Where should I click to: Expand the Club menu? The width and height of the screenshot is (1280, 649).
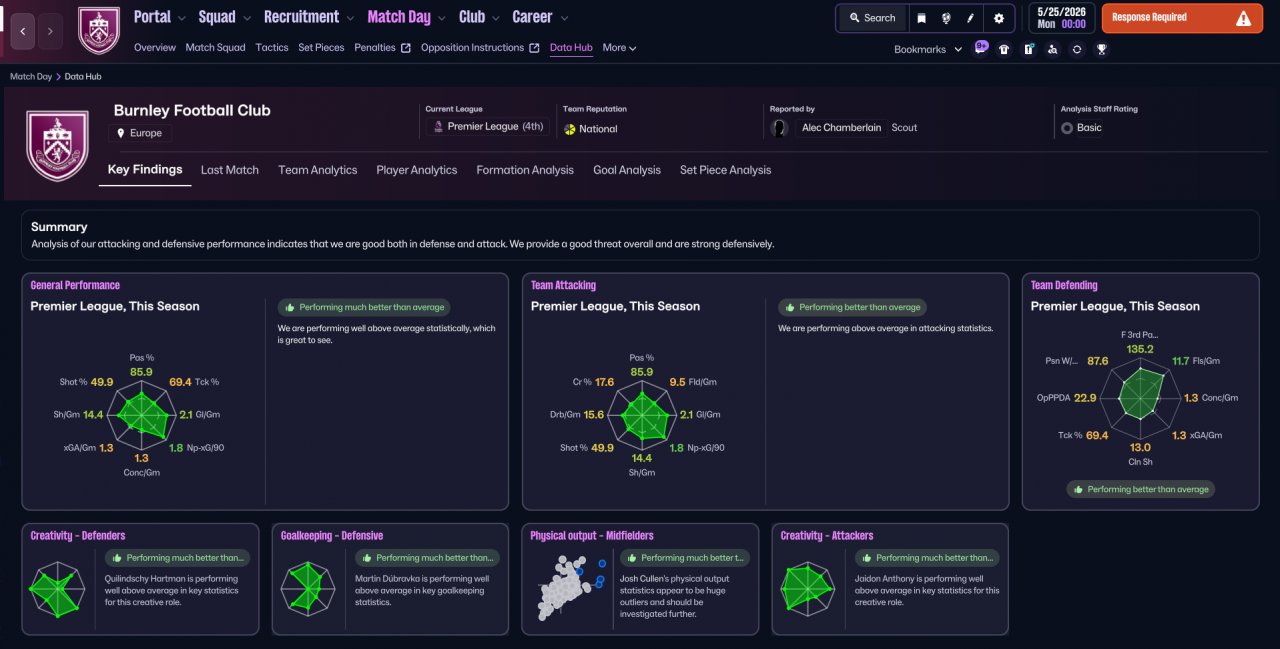pyautogui.click(x=479, y=17)
